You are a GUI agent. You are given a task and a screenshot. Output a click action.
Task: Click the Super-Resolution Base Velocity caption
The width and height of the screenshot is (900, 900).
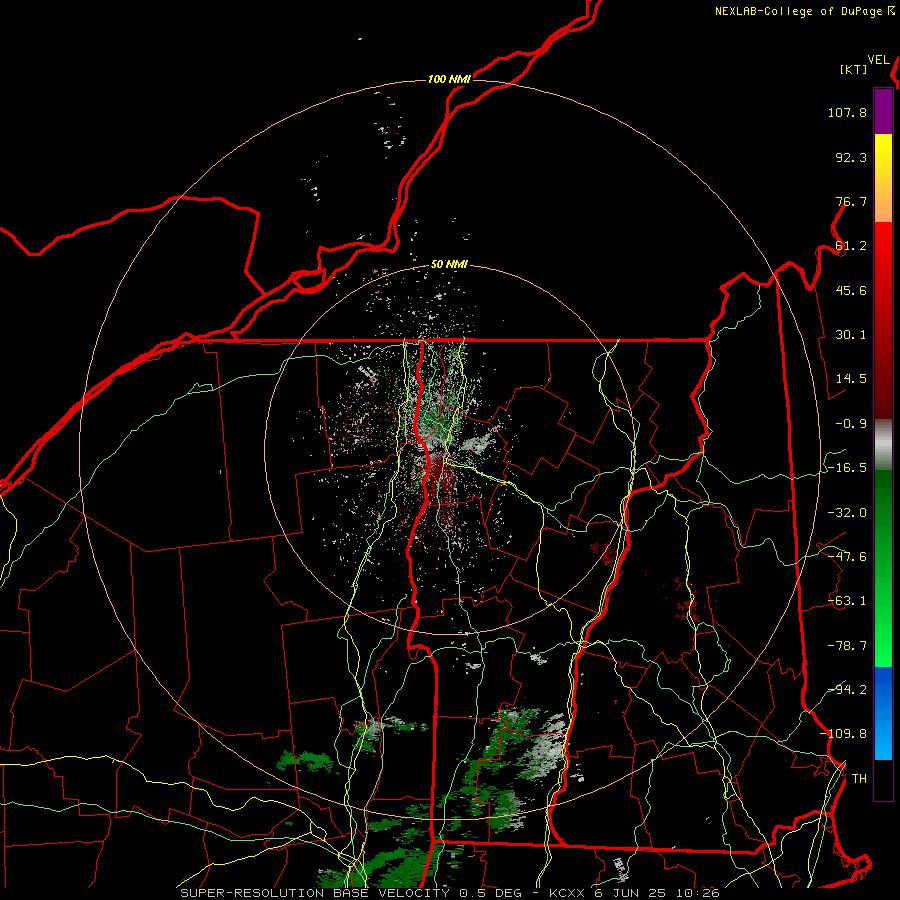[x=449, y=893]
